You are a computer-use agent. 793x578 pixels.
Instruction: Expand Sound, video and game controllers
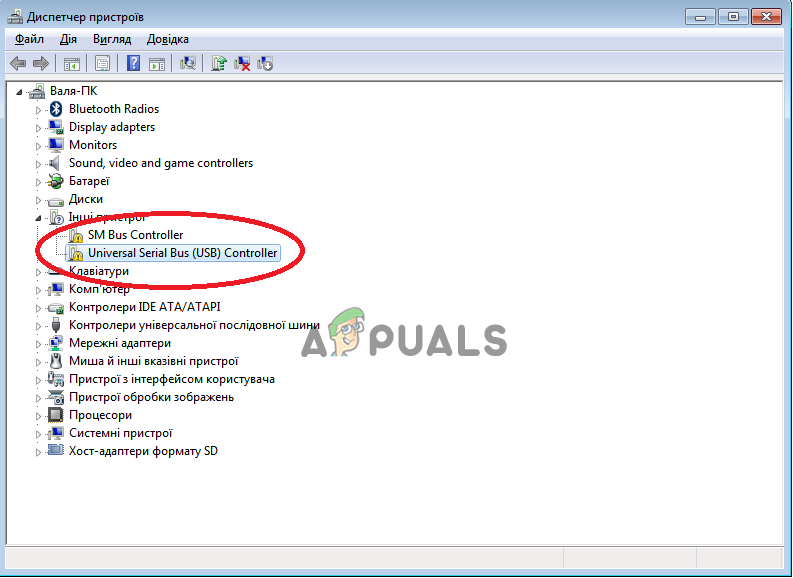click(38, 164)
